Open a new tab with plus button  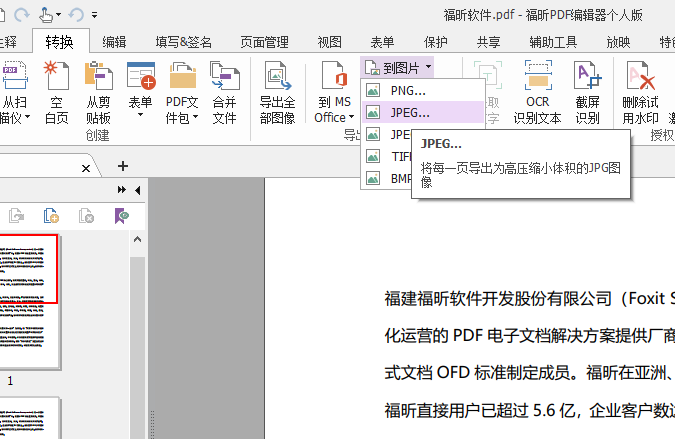[x=123, y=166]
